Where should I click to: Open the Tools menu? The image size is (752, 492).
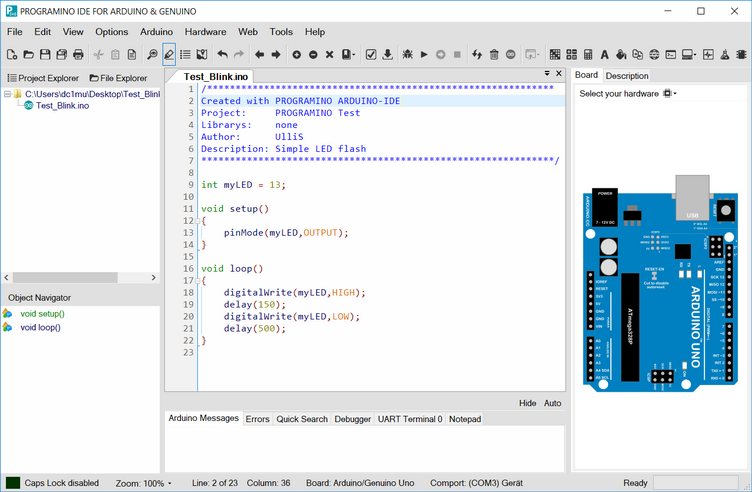pos(281,32)
